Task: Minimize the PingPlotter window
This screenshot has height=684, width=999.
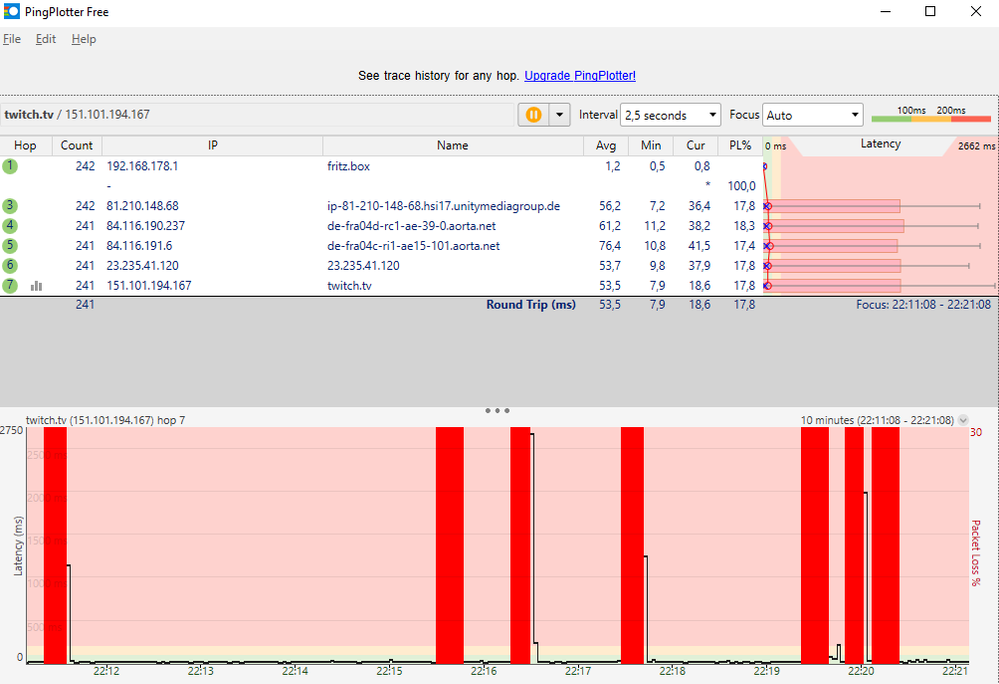Action: (x=885, y=11)
